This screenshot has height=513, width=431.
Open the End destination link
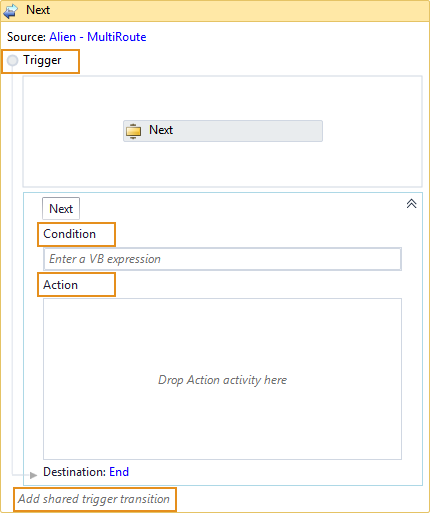[119, 472]
